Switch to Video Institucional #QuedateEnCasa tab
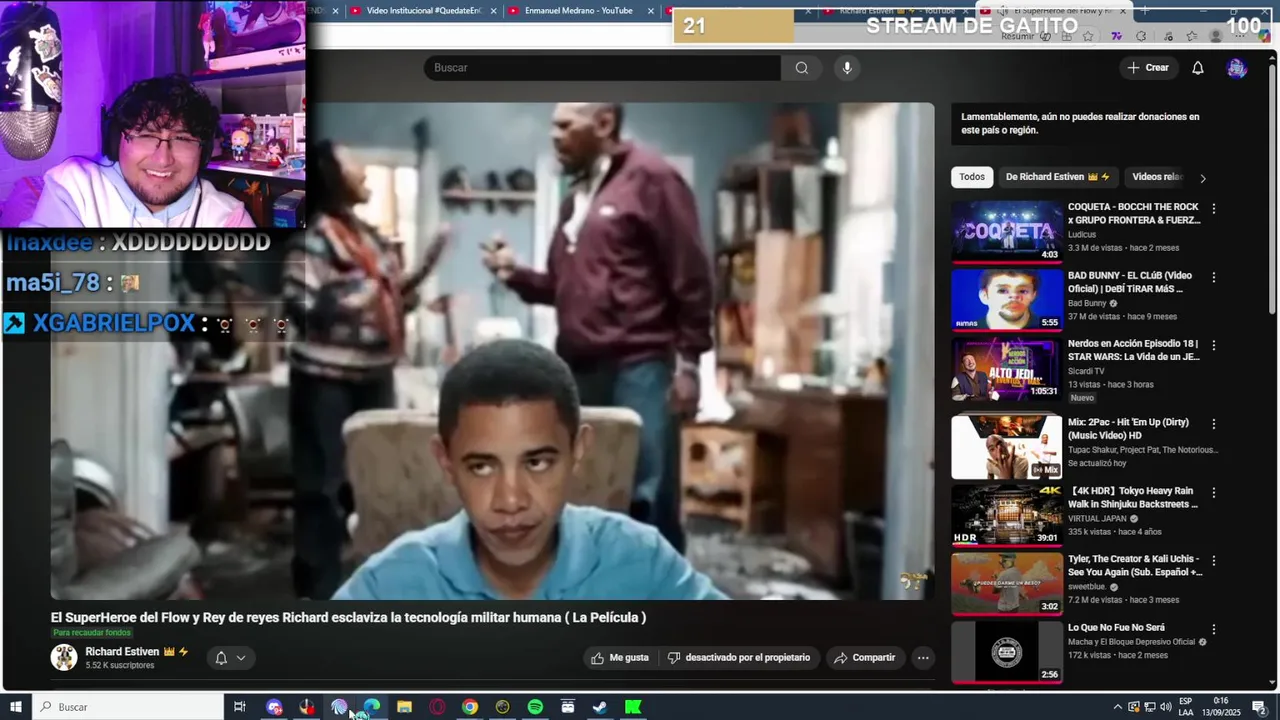Image resolution: width=1280 pixels, height=720 pixels. (x=424, y=11)
